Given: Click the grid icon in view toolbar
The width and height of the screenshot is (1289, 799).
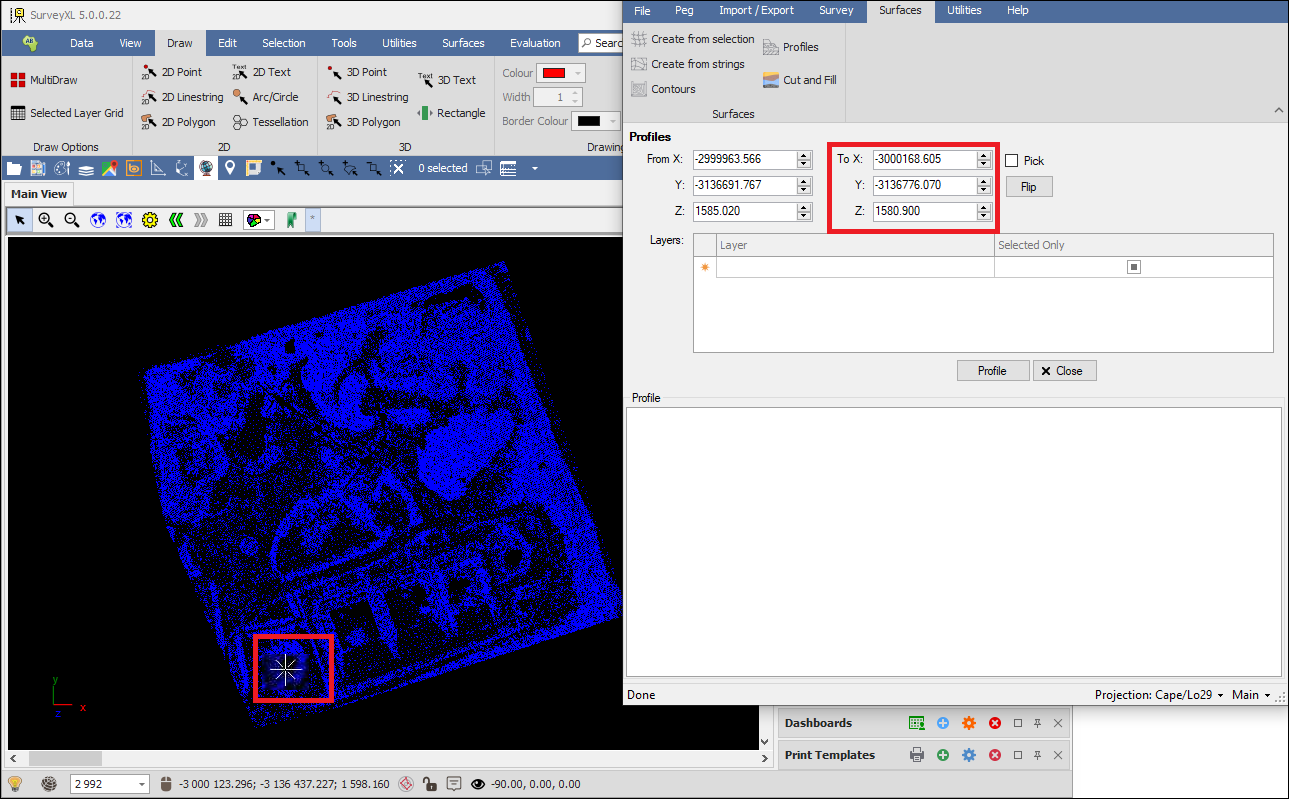Looking at the screenshot, I should (226, 220).
